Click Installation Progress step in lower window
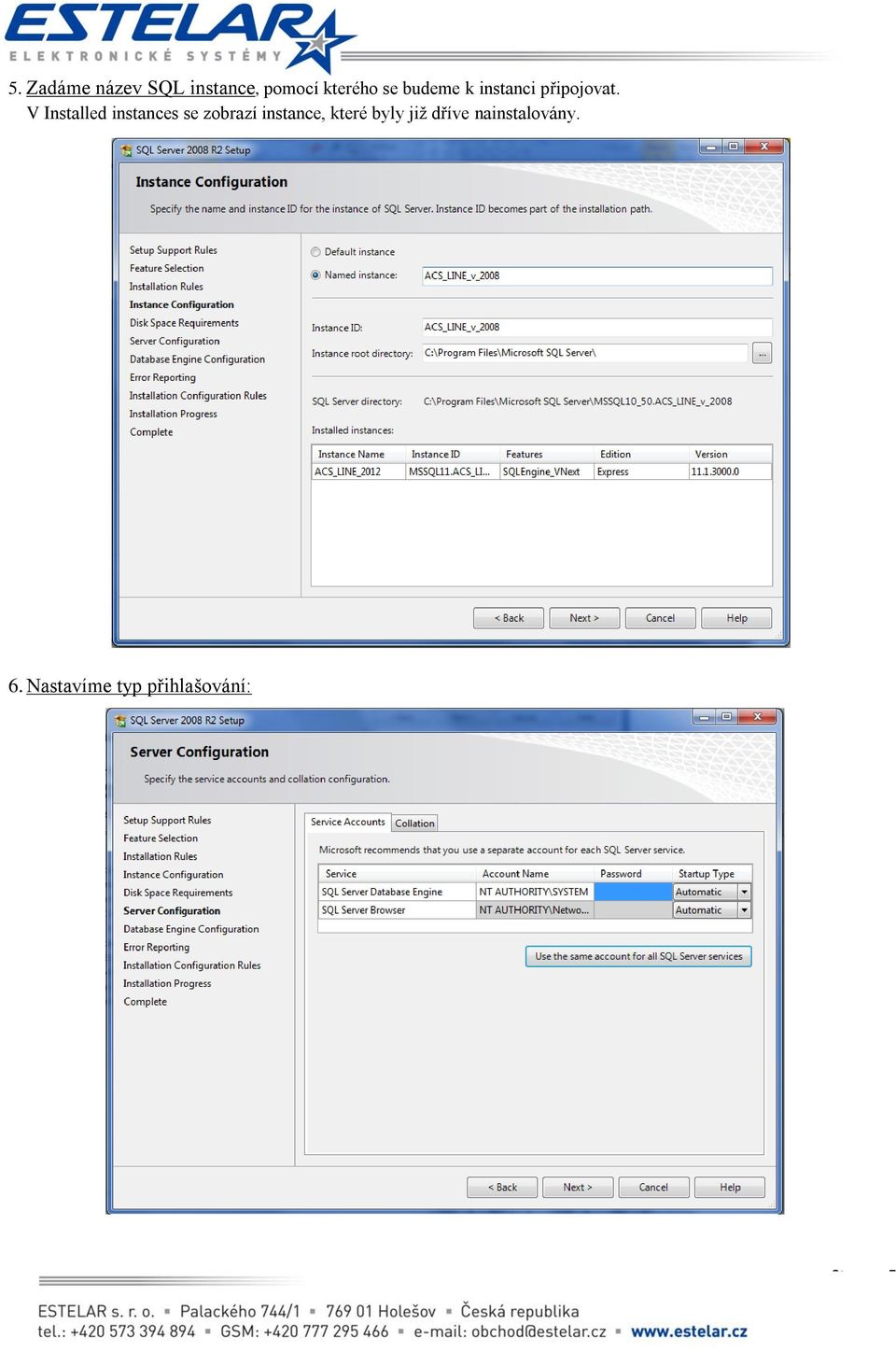This screenshot has width=896, height=1352. (x=167, y=984)
